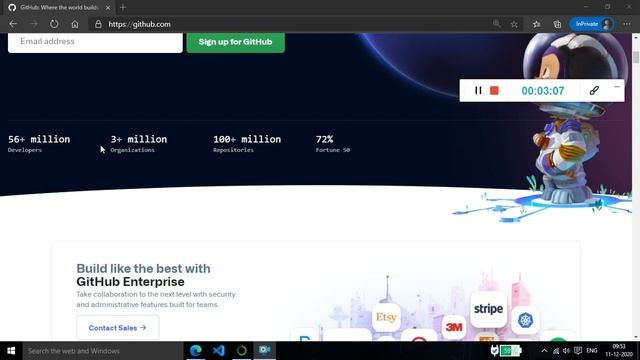Open the Collections icon
The width and height of the screenshot is (640, 360).
[557, 24]
